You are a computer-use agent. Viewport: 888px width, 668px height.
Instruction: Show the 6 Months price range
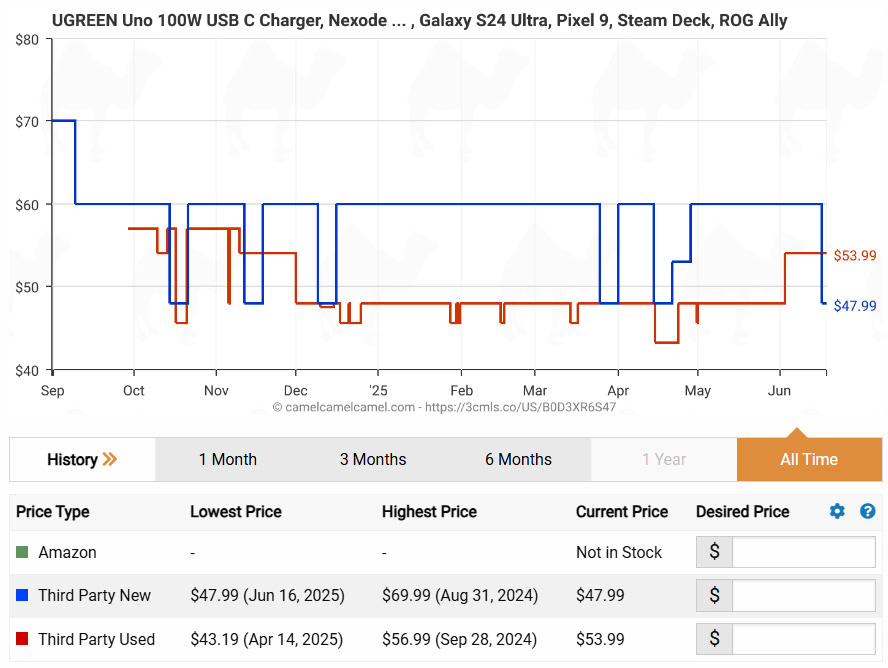[x=518, y=459]
